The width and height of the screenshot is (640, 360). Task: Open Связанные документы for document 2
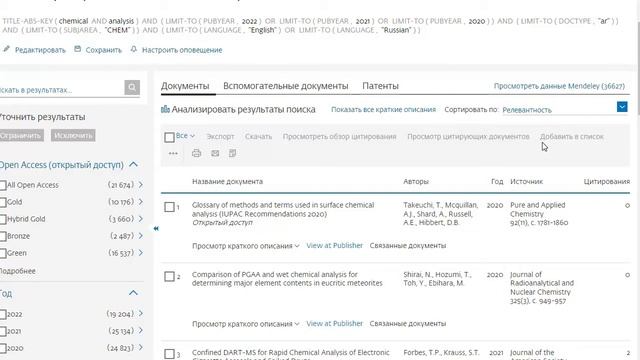(x=408, y=324)
